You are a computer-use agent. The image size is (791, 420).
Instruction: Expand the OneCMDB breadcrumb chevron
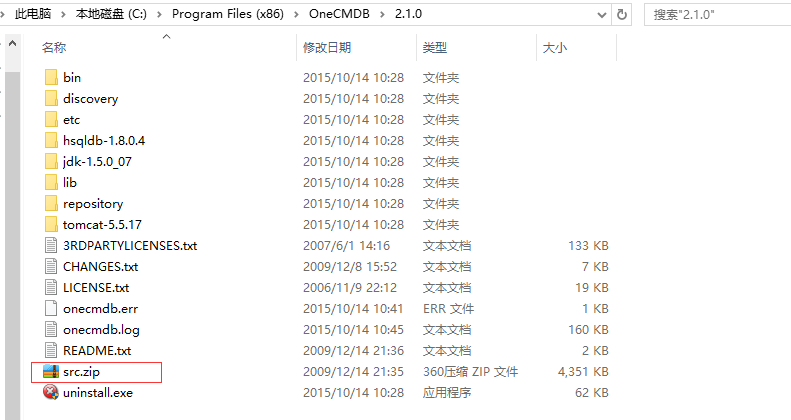tap(382, 15)
